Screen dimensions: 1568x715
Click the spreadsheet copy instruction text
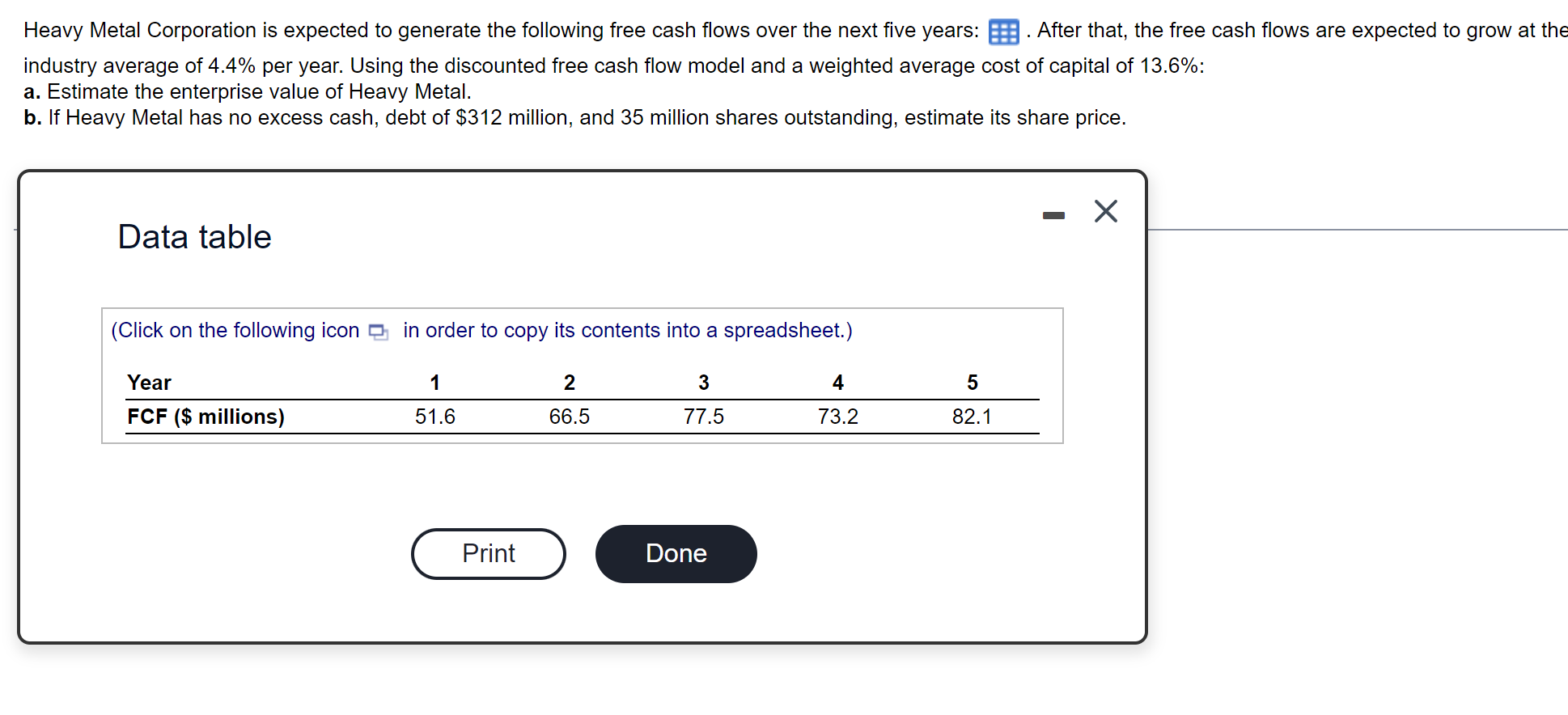point(627,331)
